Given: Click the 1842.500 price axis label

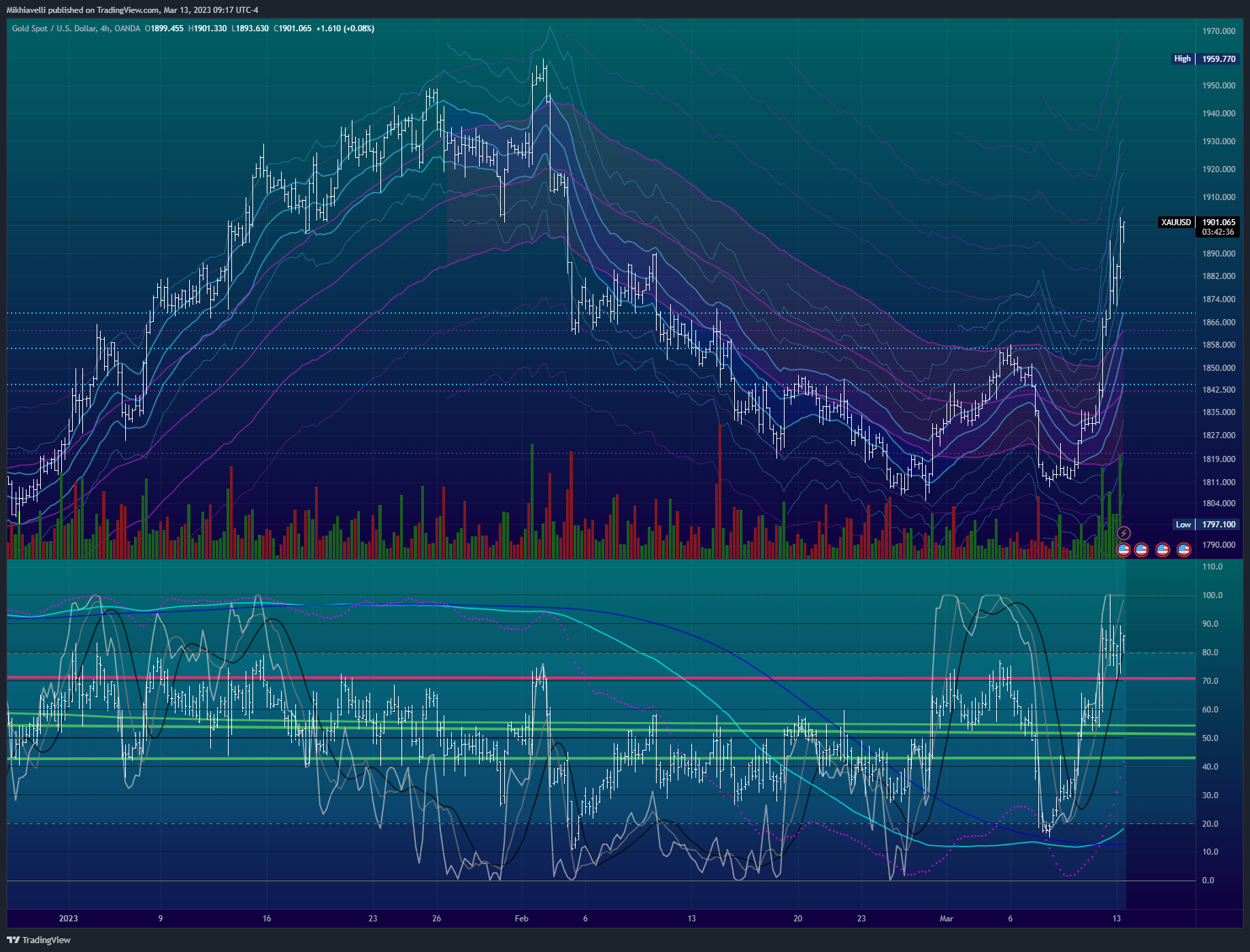Looking at the screenshot, I should [1219, 390].
